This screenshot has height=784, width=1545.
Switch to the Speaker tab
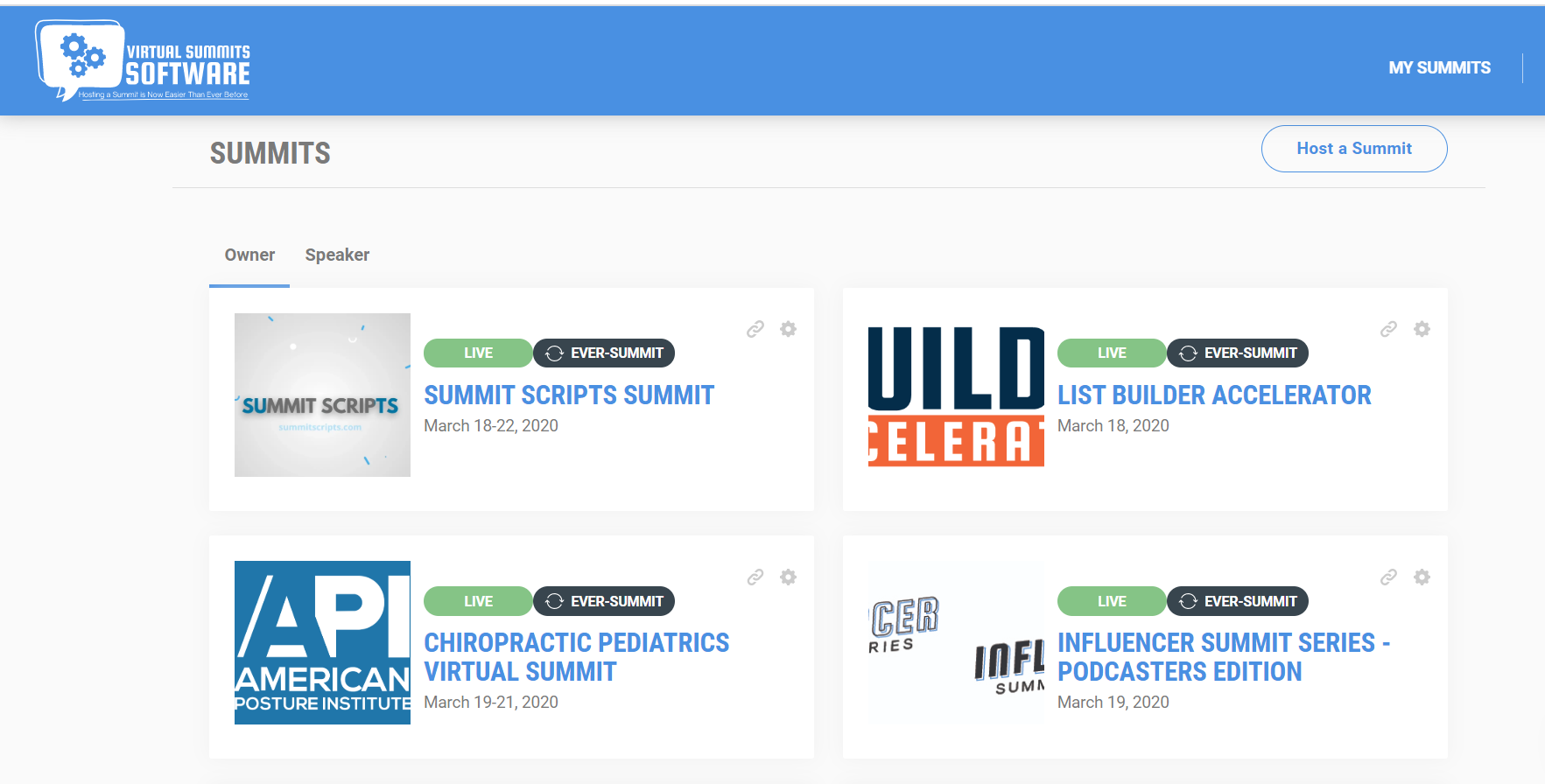337,255
